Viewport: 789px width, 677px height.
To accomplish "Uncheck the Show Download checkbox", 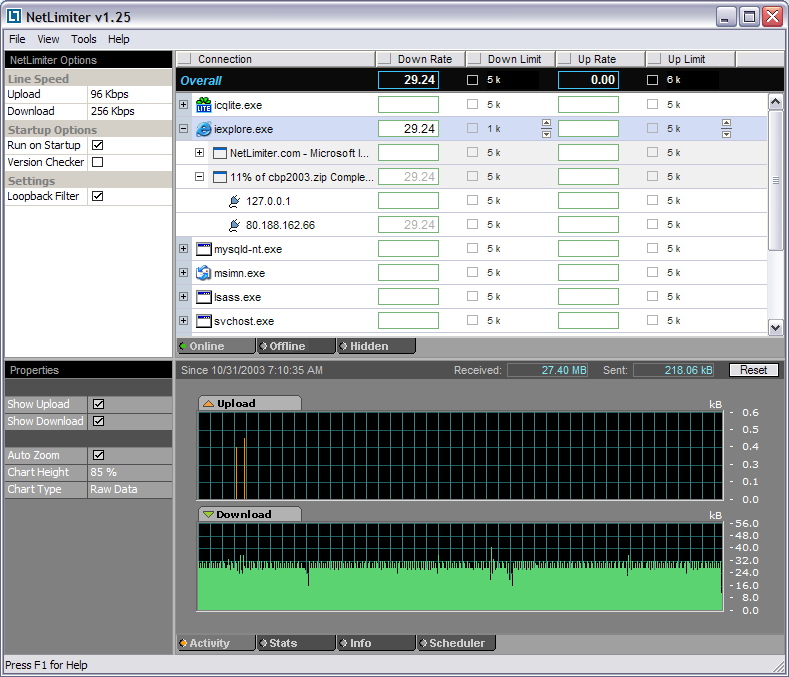I will click(x=99, y=421).
